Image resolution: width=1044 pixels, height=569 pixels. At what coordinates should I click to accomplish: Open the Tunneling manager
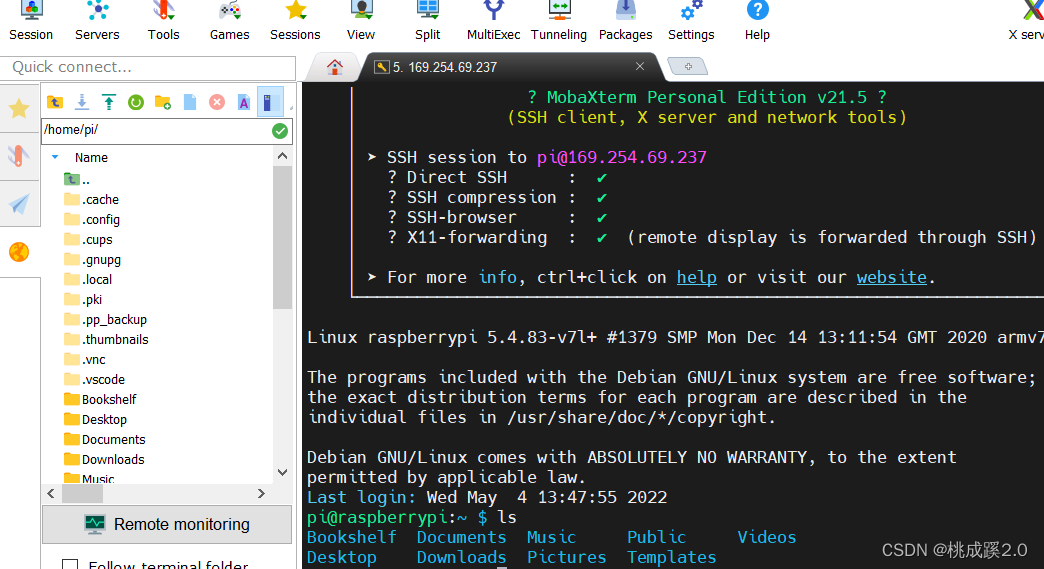(x=559, y=22)
